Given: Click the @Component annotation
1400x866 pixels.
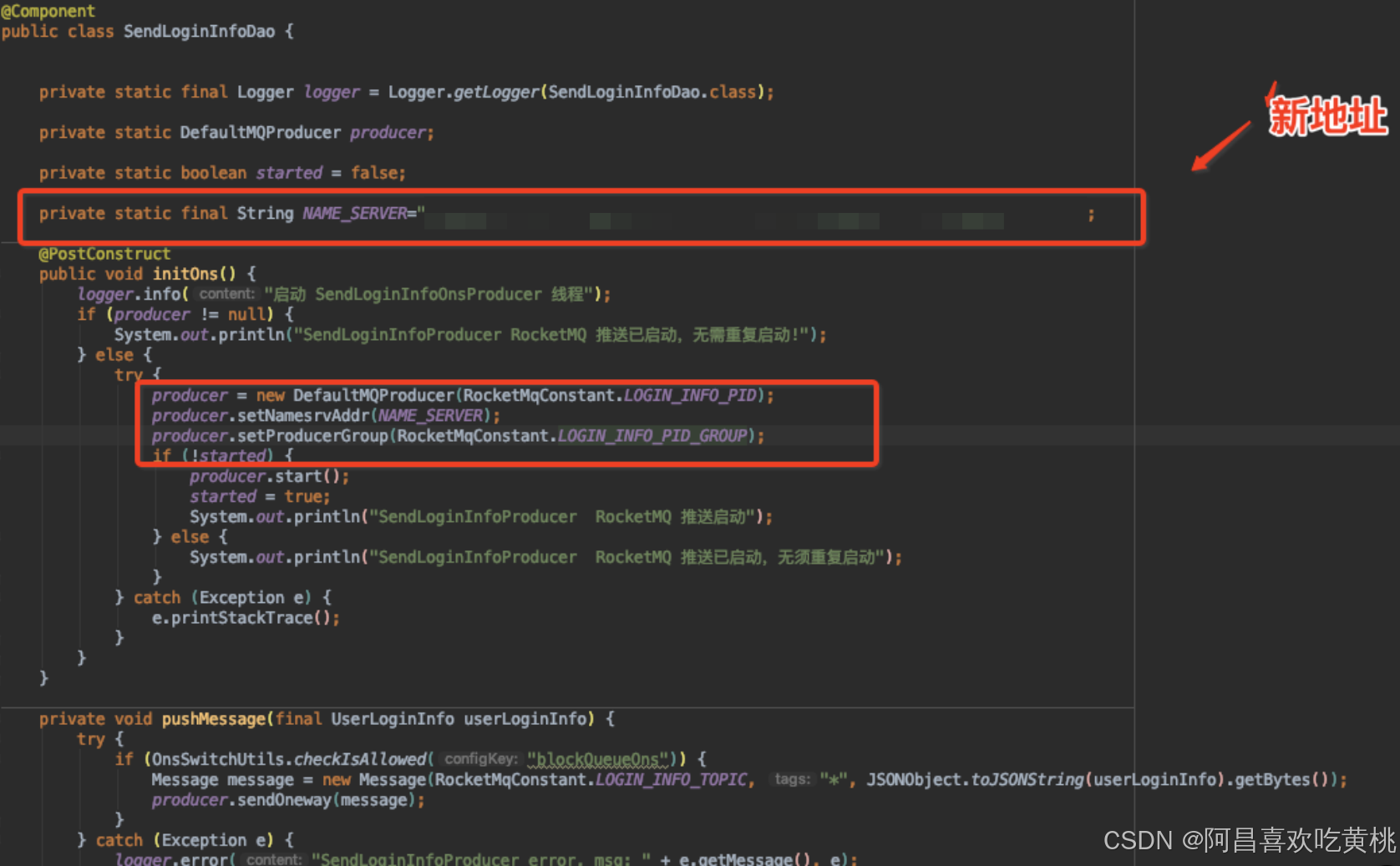Looking at the screenshot, I should (48, 11).
